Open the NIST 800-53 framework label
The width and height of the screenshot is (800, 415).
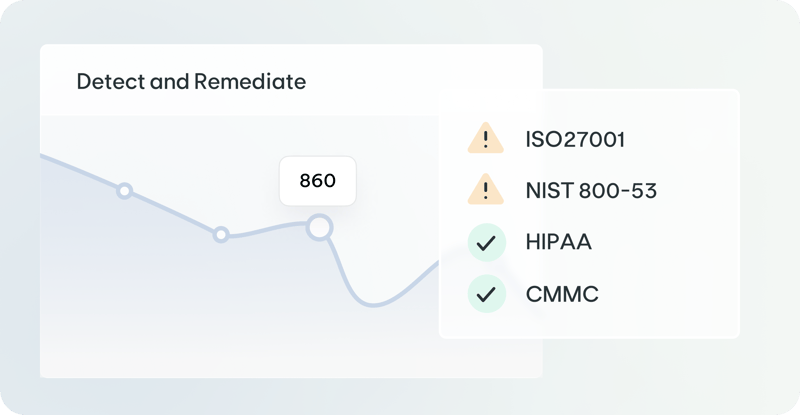[x=590, y=190]
